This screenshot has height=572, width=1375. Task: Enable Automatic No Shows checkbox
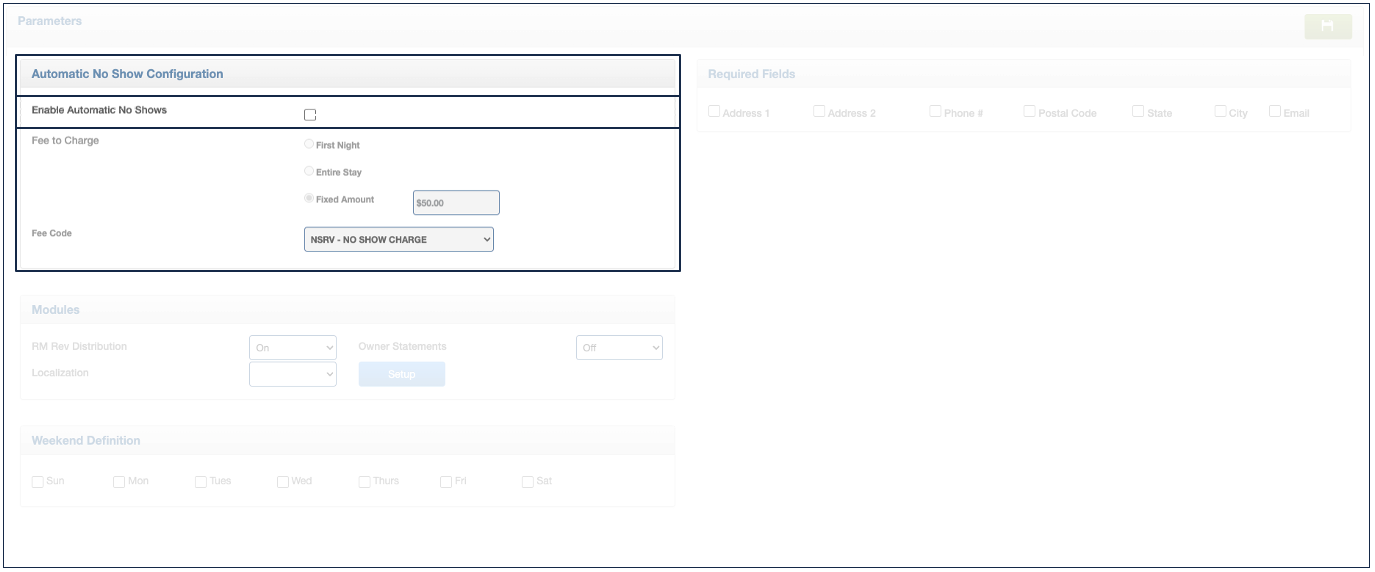tap(310, 115)
